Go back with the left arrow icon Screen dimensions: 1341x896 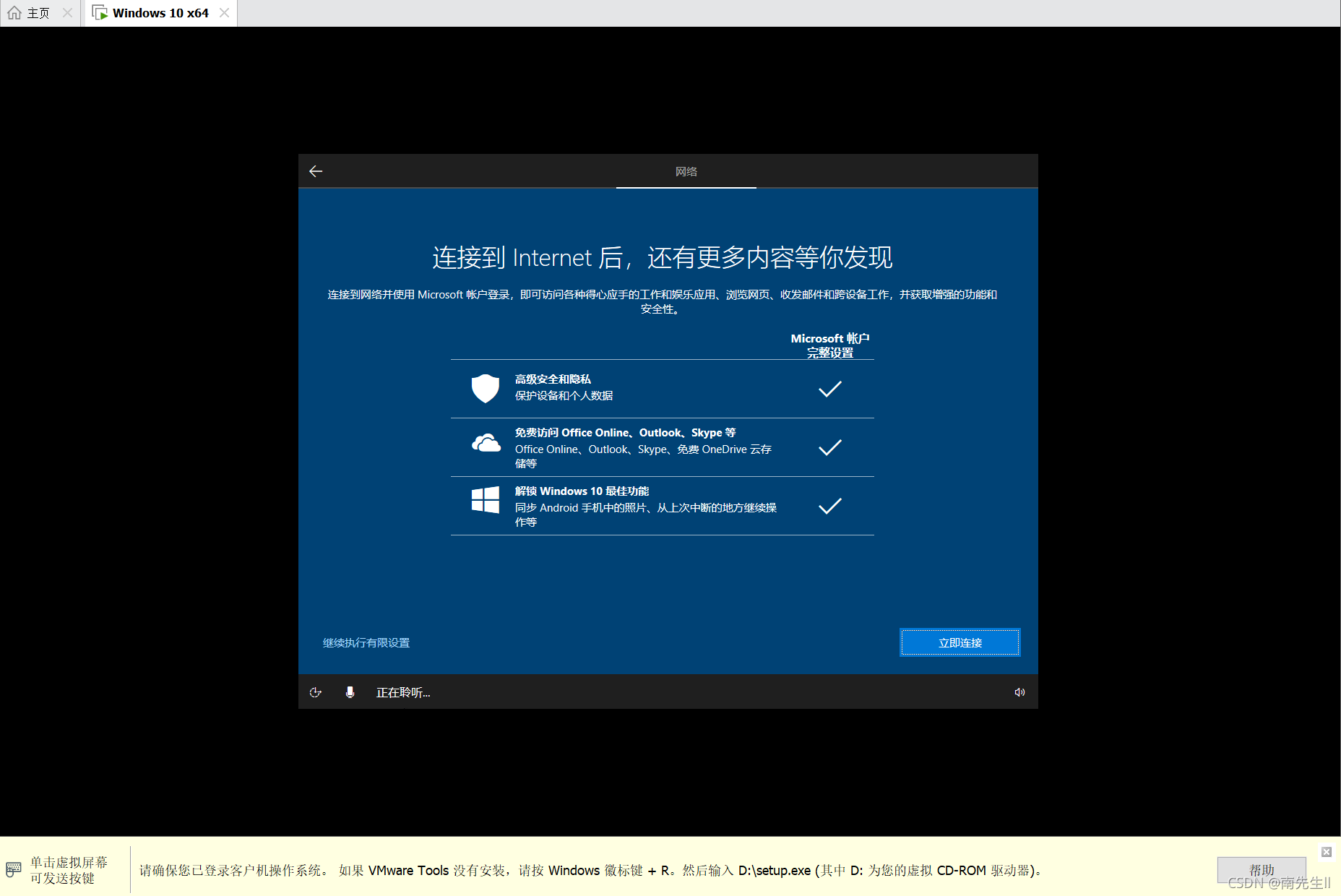[316, 171]
